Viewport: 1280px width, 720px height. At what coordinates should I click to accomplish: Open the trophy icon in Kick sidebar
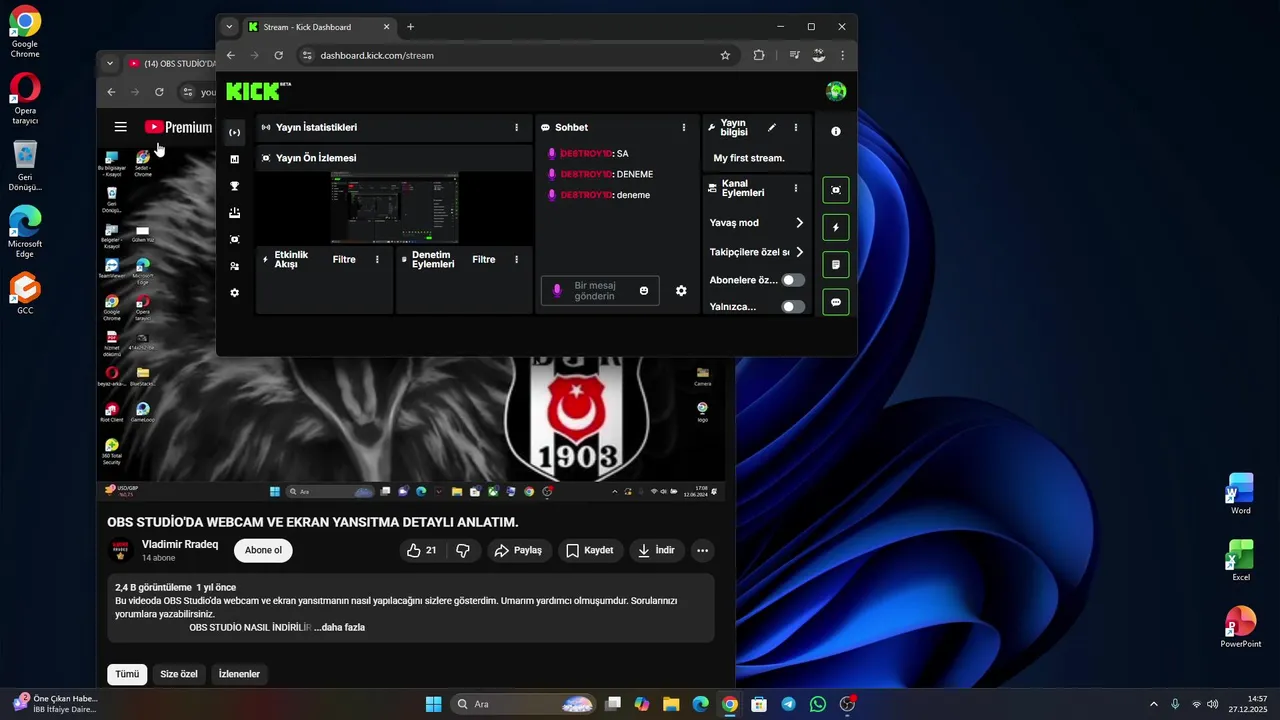click(234, 186)
